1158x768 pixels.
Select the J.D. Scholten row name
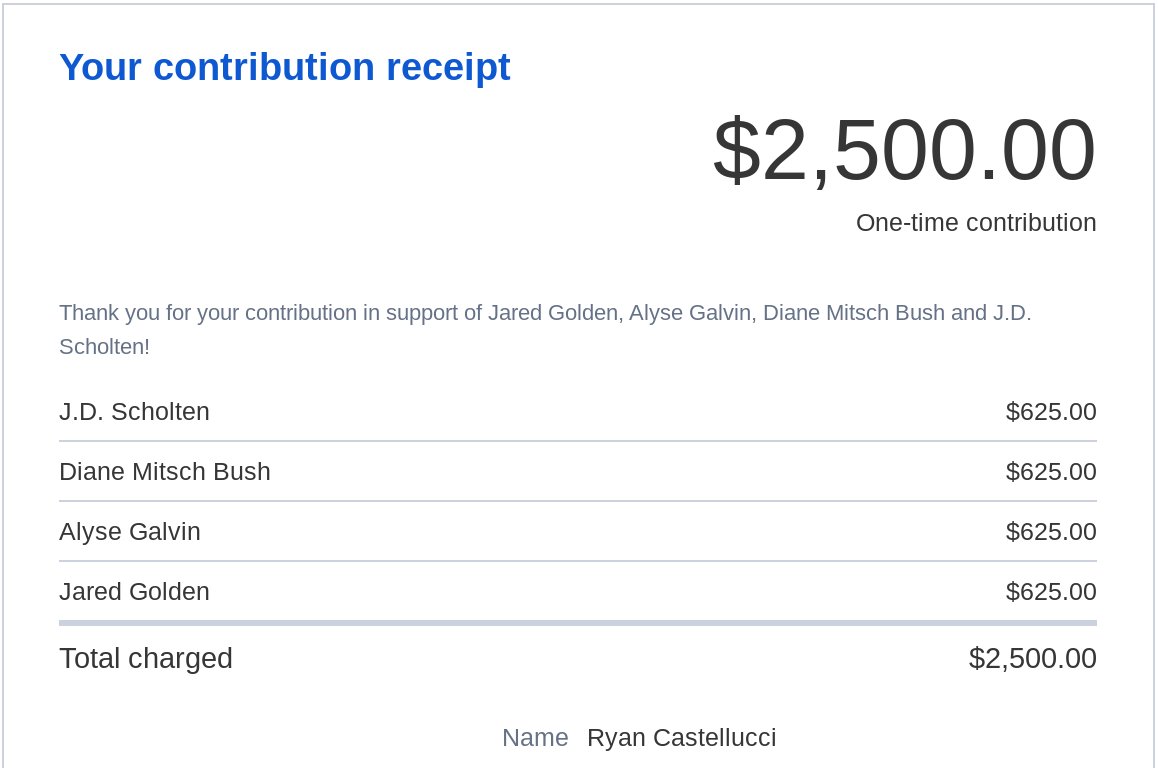134,411
